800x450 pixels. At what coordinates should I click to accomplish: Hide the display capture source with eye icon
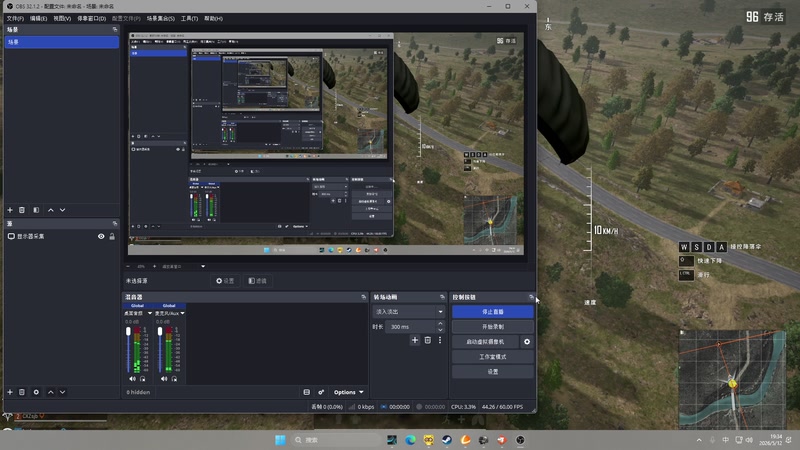(101, 236)
